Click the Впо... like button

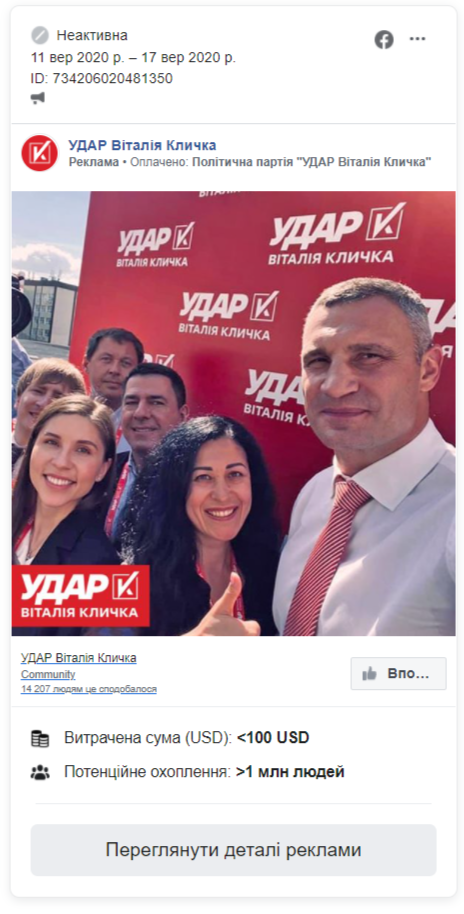(x=398, y=674)
